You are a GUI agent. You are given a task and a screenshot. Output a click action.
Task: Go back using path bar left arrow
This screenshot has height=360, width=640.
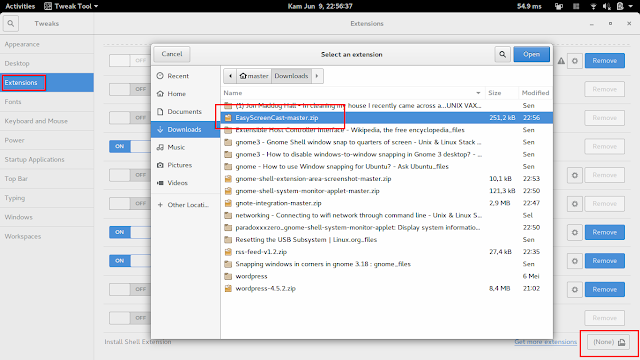tap(230, 76)
